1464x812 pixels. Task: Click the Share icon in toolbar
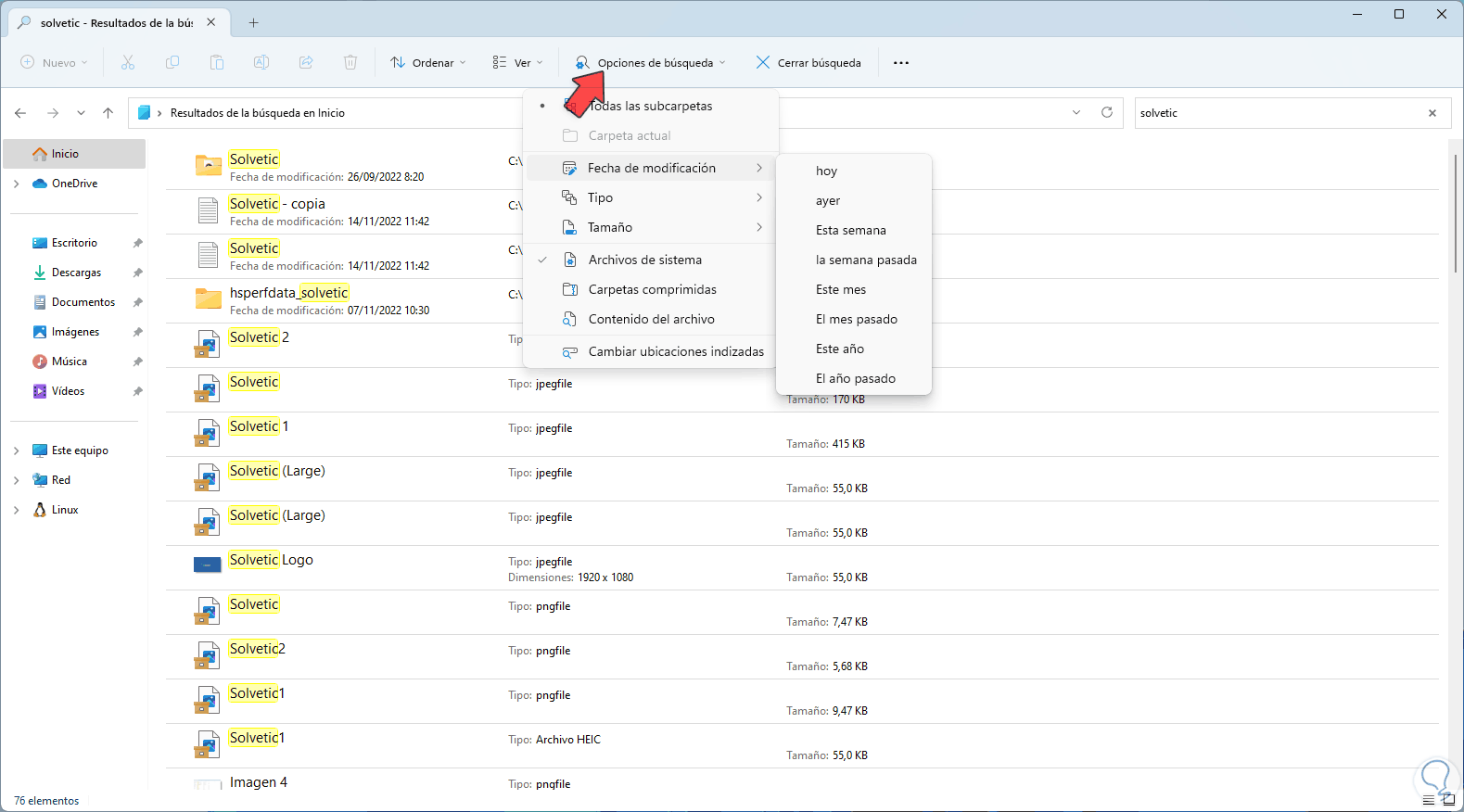tap(306, 62)
